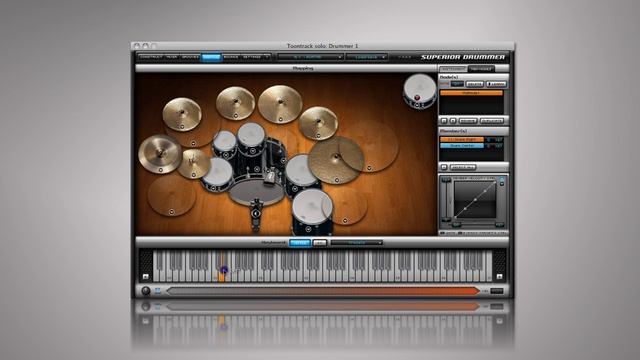Screen dimensions: 640x360
Task: Click the small splash cymbal beside hi-hat
Action: [193, 163]
